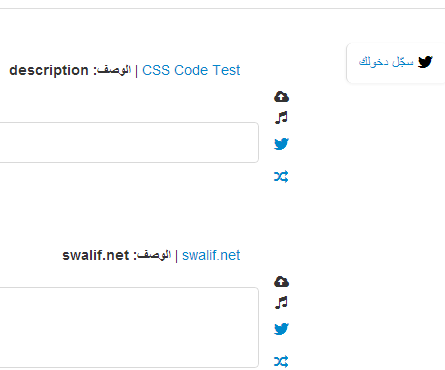The width and height of the screenshot is (445, 370).
Task: Click shuffle icon in CSS Code Test entry
Action: click(281, 177)
